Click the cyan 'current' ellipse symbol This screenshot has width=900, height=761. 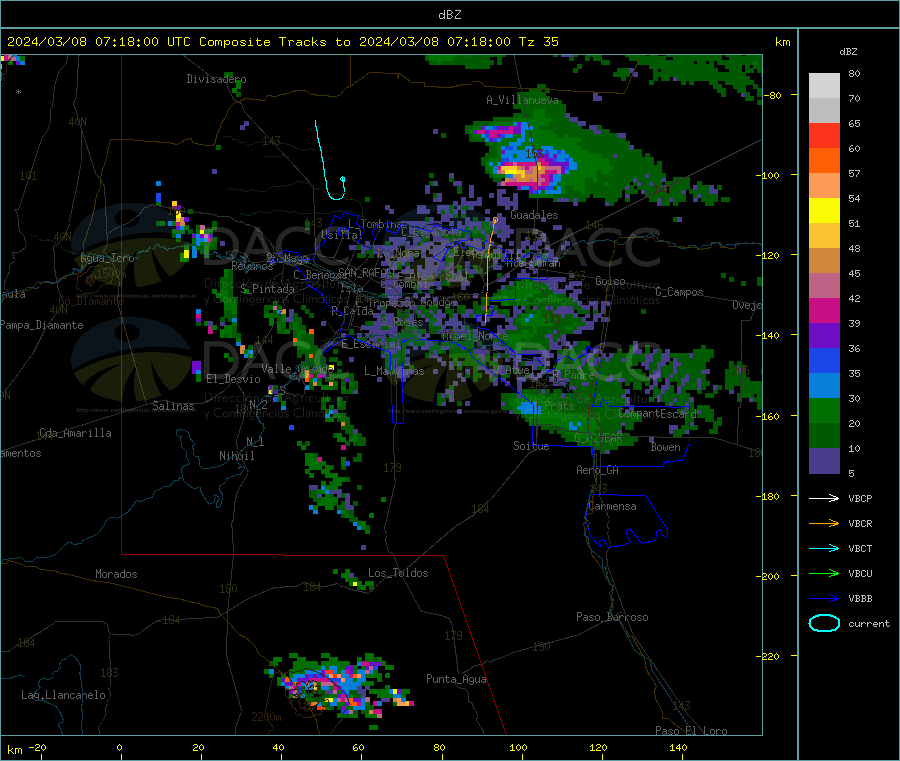[824, 623]
